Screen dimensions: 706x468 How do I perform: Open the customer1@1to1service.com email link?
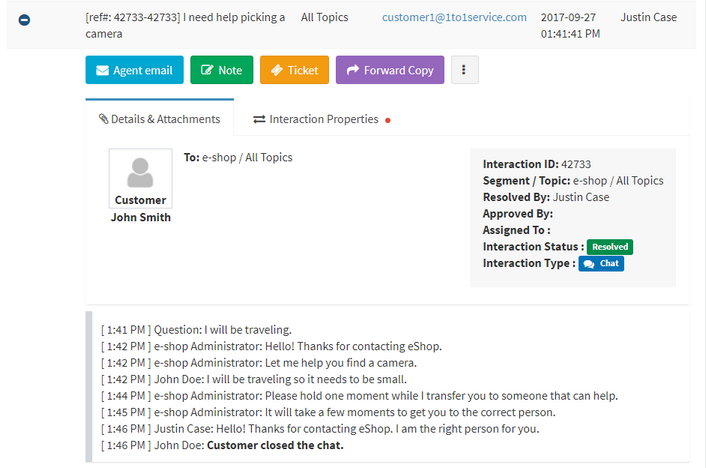[454, 17]
